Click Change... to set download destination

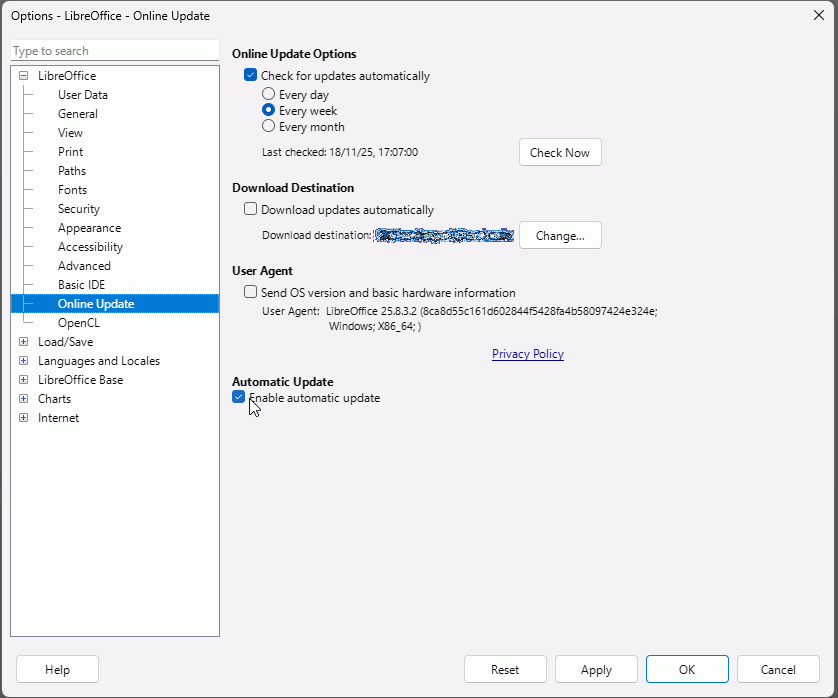(x=560, y=236)
